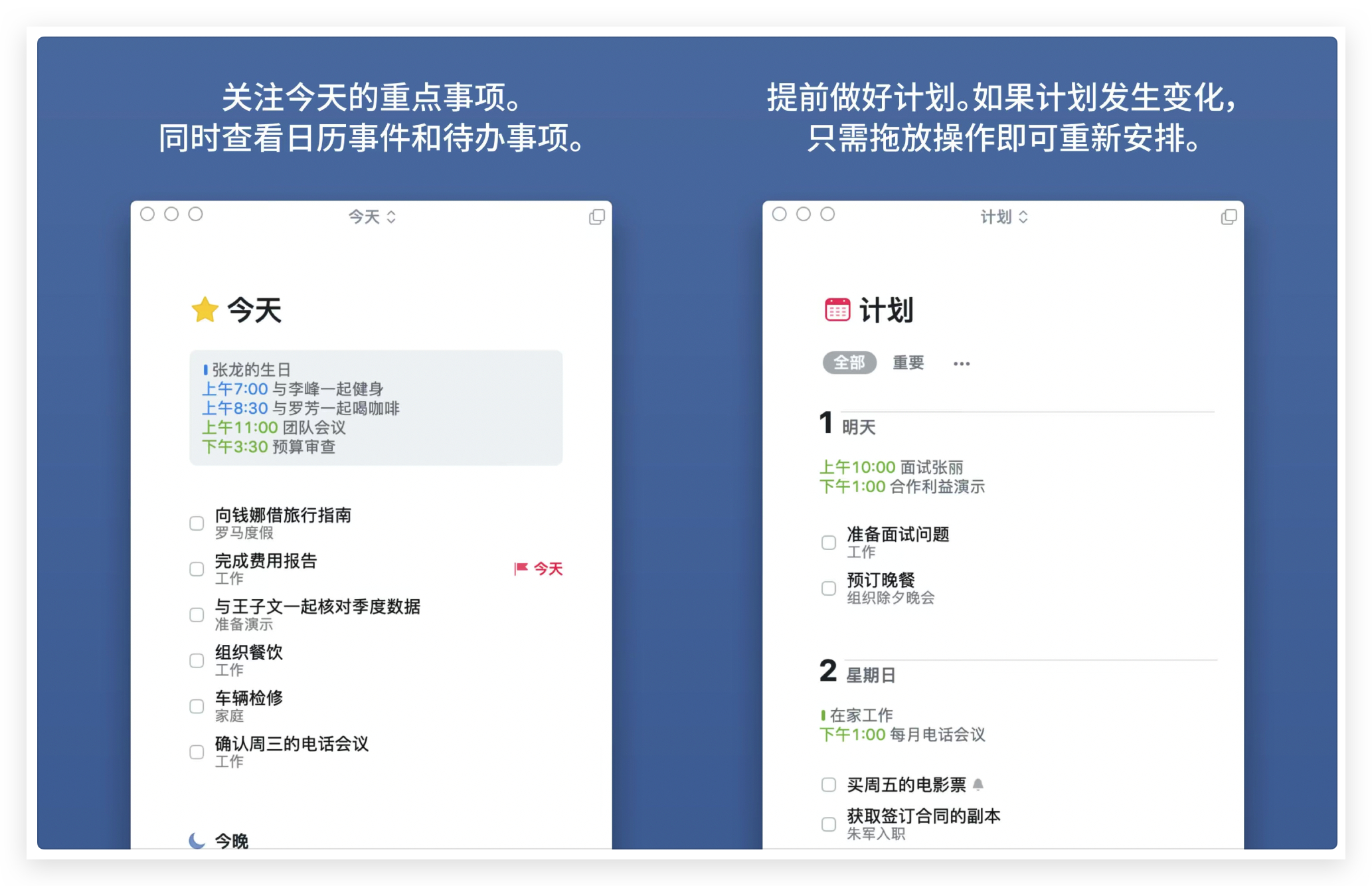This screenshot has height=886, width=1372.
Task: Open the 计划 title dropdown
Action: coord(1003,217)
